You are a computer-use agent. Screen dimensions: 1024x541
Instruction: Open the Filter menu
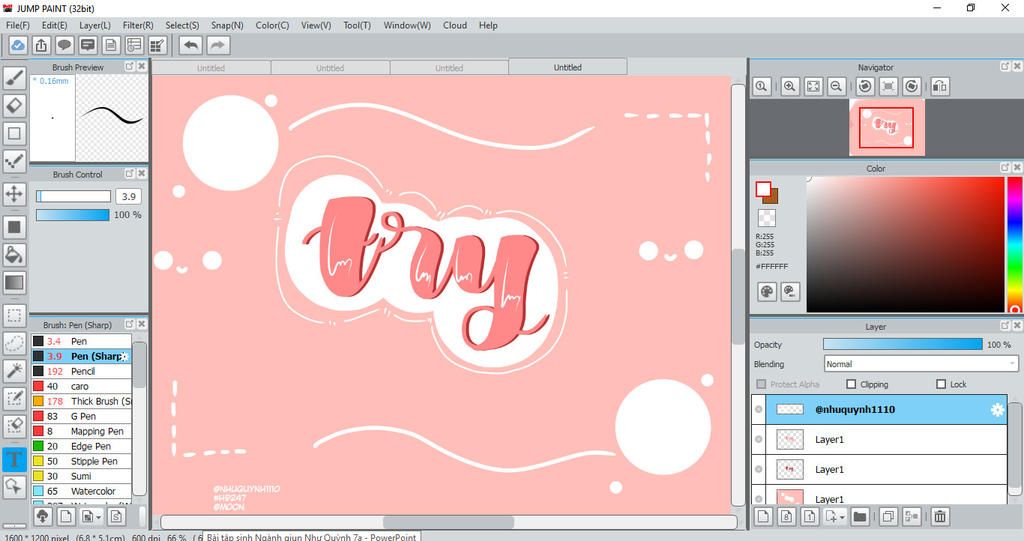tap(138, 25)
